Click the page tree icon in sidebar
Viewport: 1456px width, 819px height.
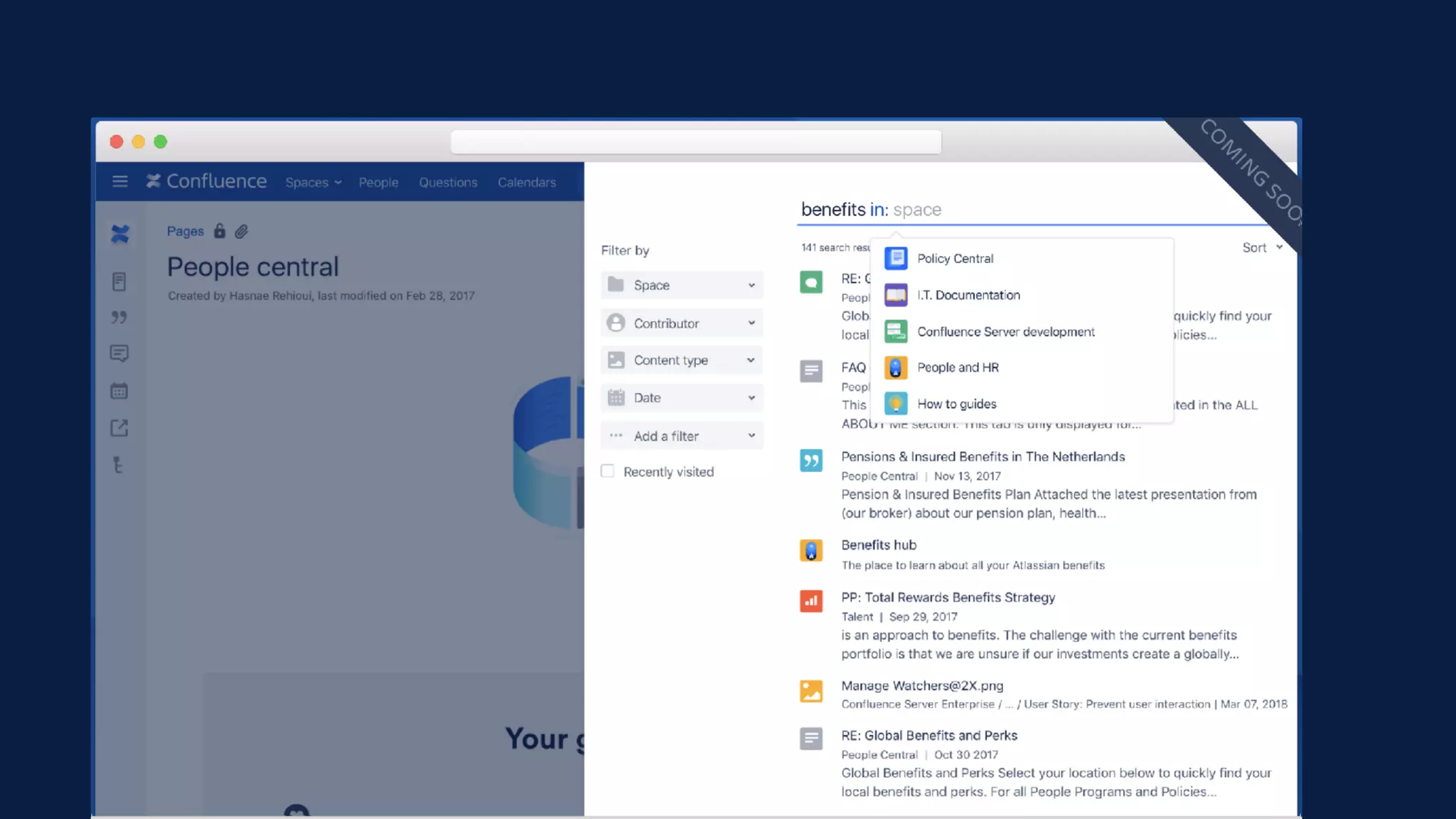click(118, 465)
